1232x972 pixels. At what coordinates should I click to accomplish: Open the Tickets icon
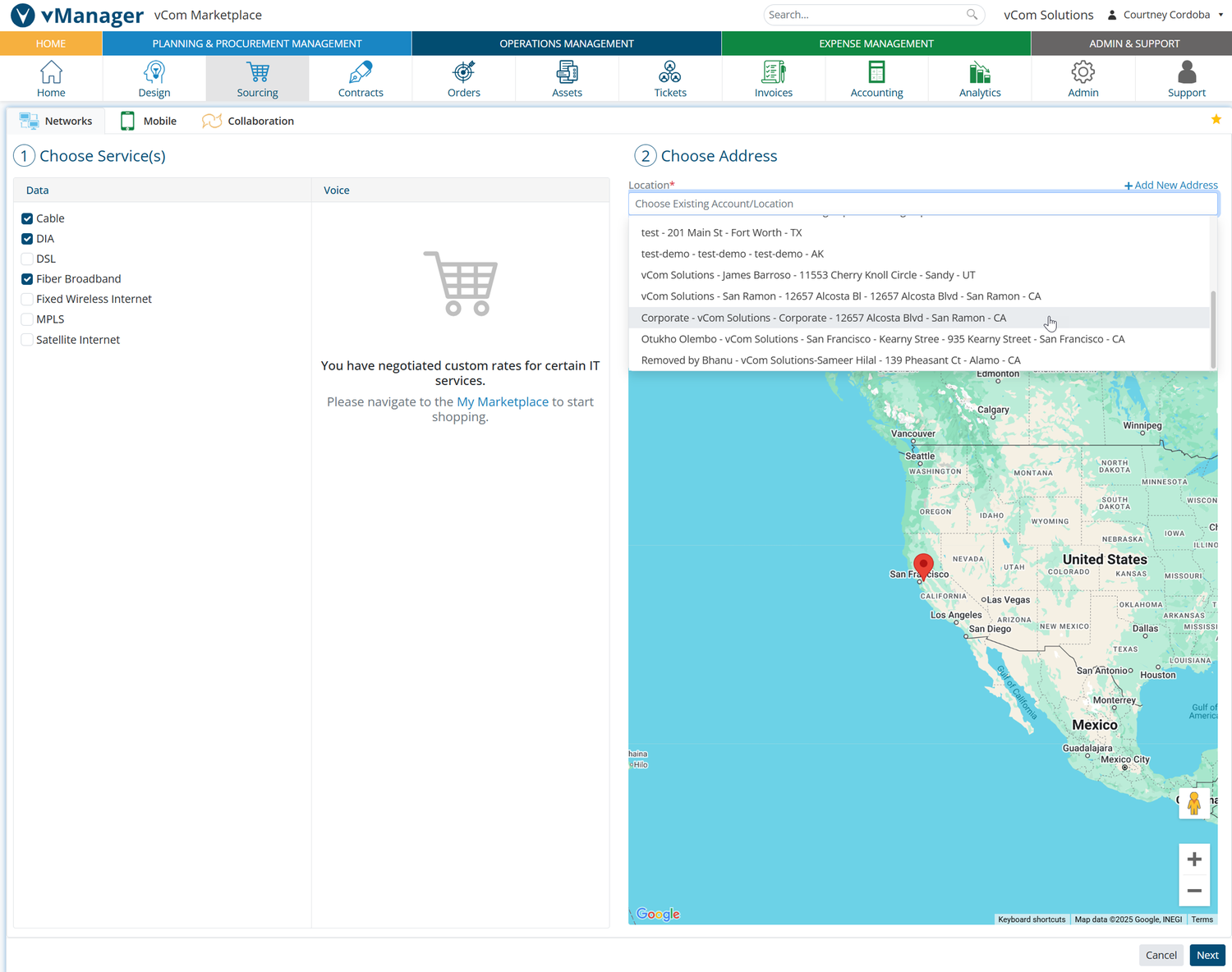(x=670, y=72)
